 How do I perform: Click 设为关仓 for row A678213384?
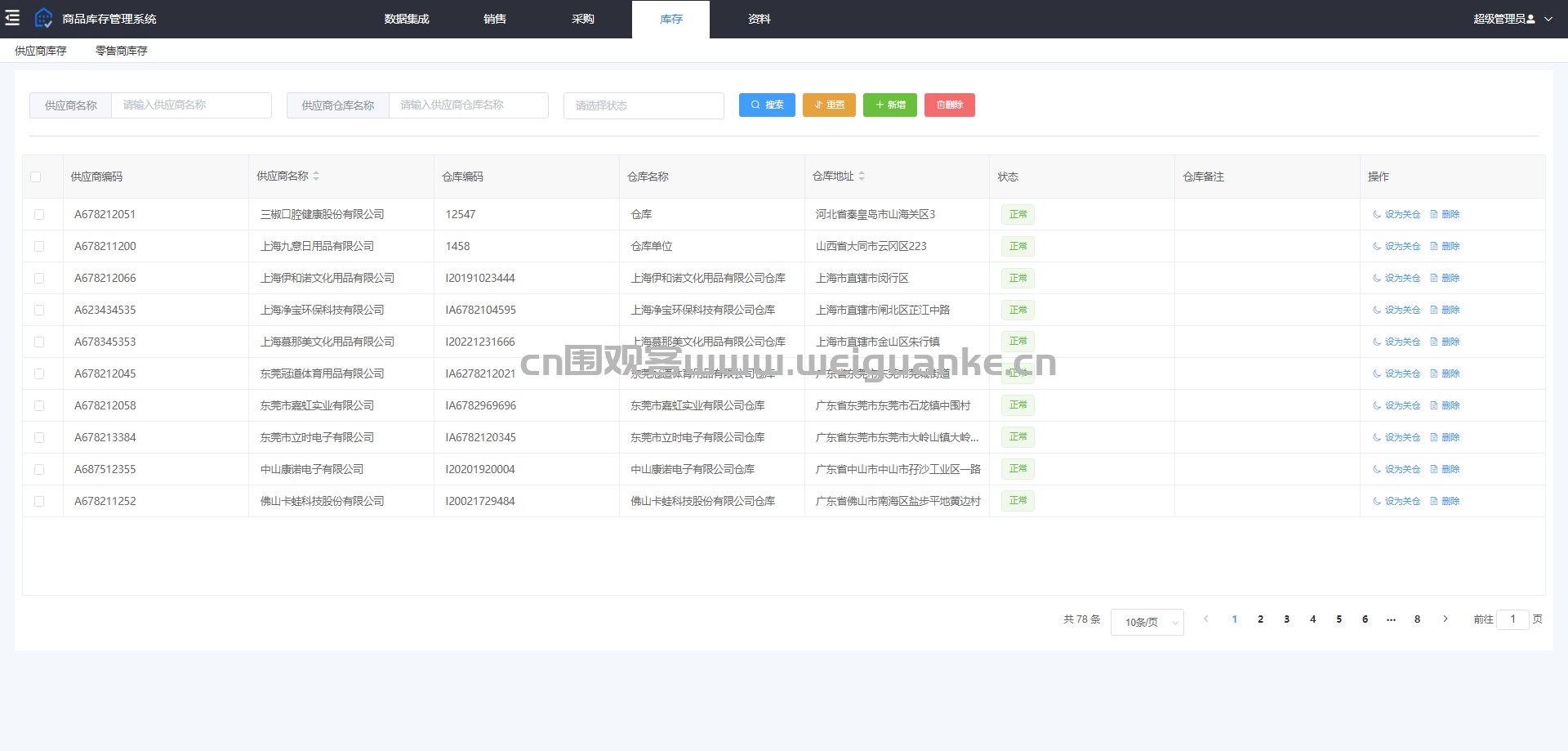pos(1396,437)
